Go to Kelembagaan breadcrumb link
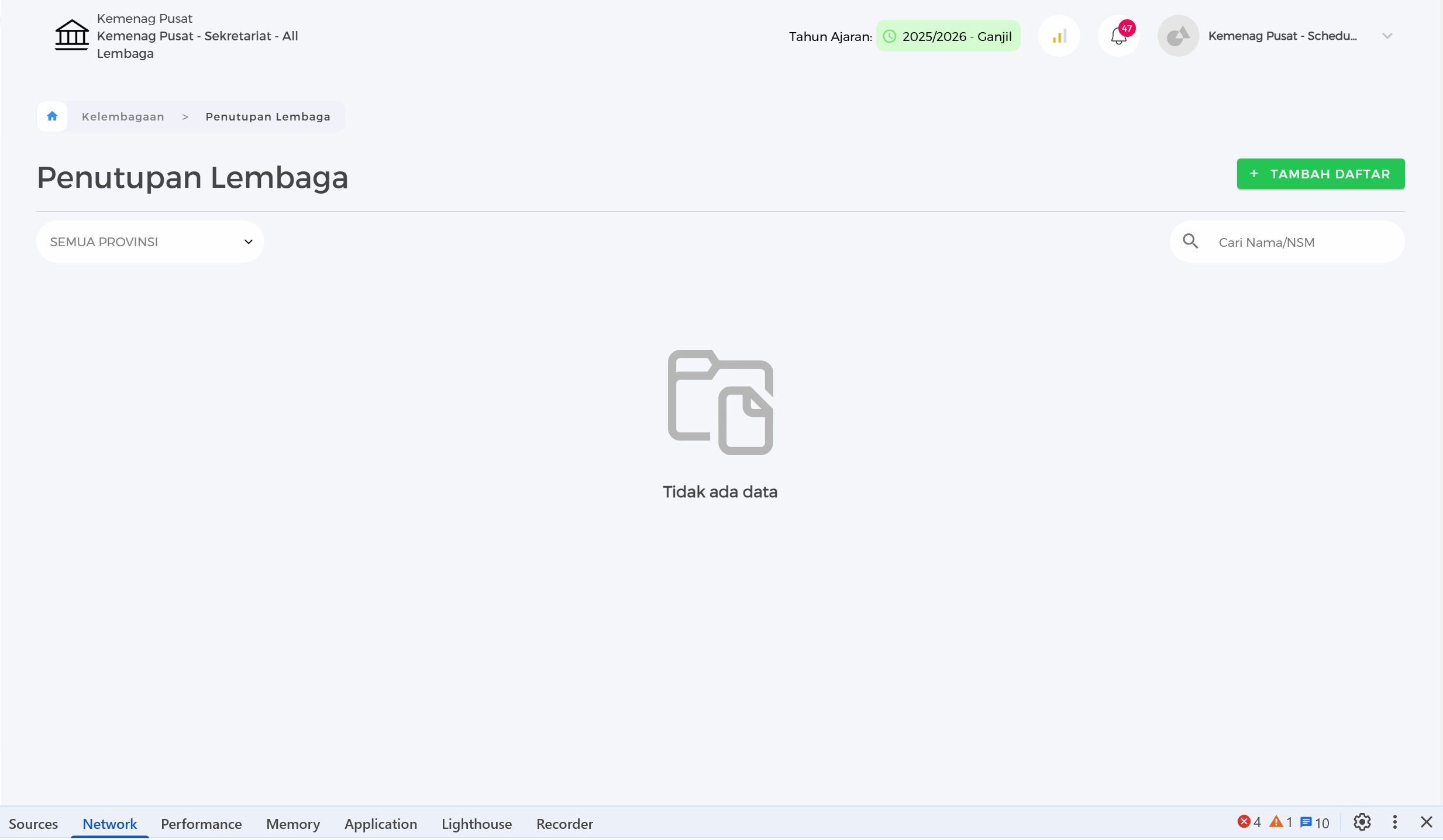The height and width of the screenshot is (840, 1443). (x=123, y=116)
